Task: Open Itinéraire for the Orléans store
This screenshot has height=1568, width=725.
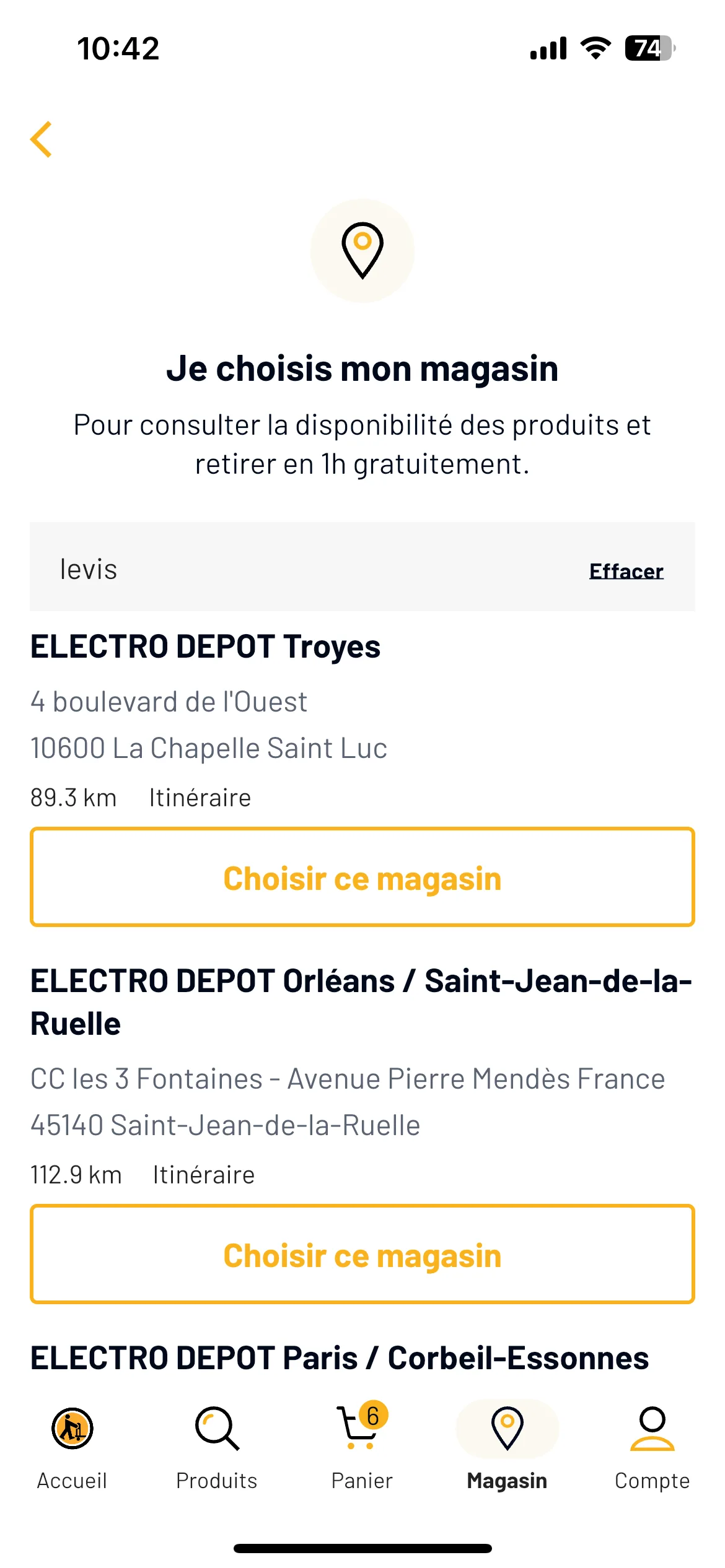Action: point(204,1175)
